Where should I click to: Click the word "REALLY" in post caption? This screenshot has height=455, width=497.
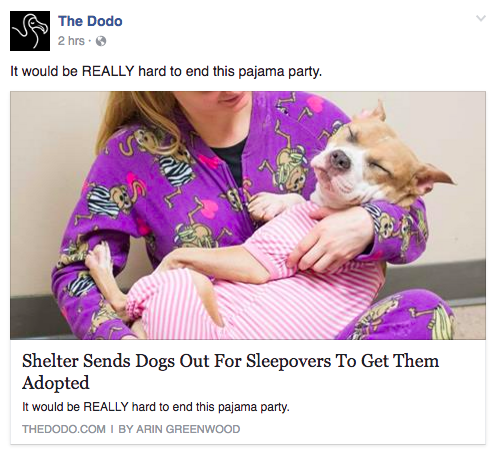108,71
